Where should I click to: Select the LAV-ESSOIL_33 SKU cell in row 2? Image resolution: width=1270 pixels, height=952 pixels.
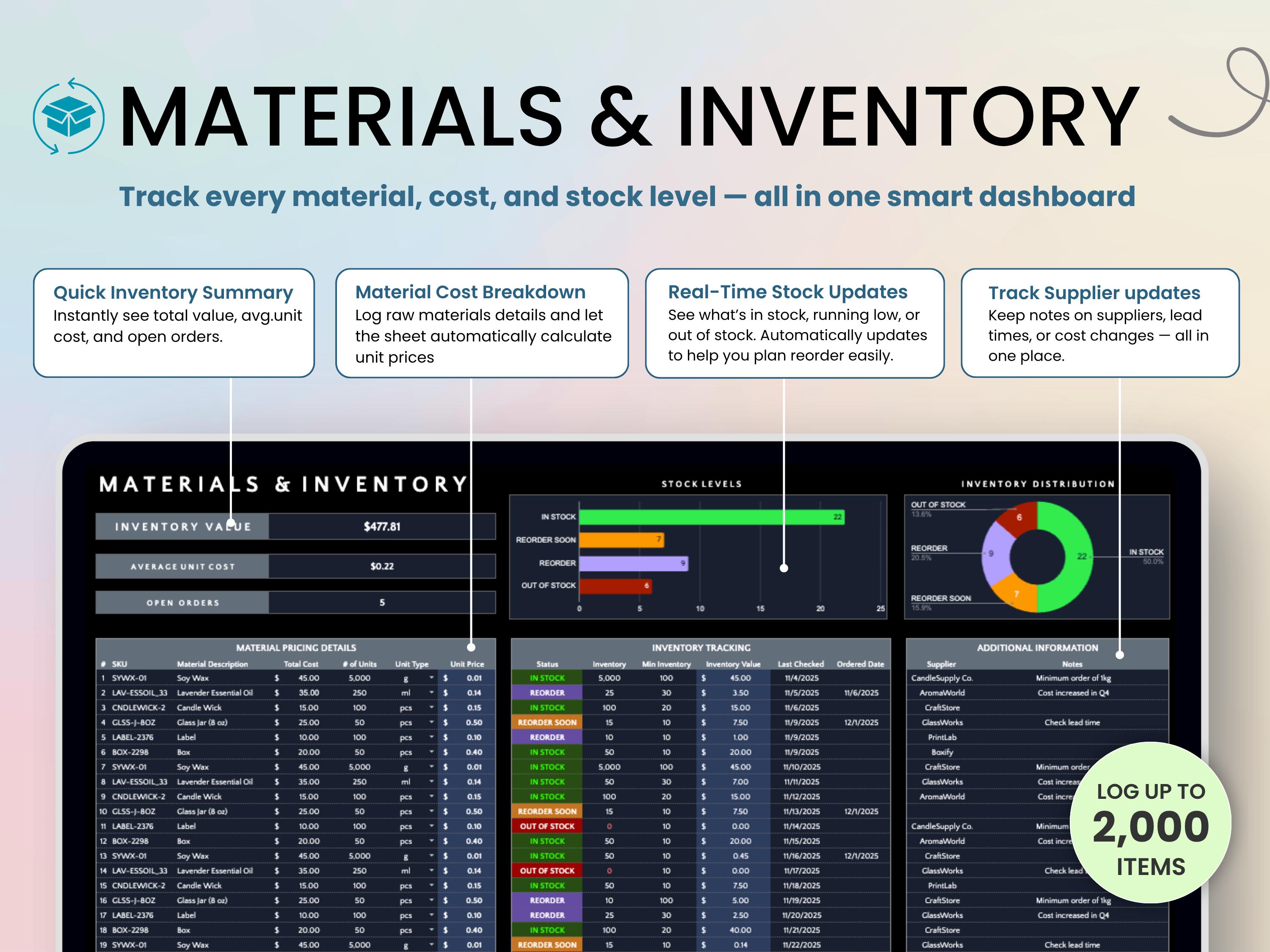point(140,693)
